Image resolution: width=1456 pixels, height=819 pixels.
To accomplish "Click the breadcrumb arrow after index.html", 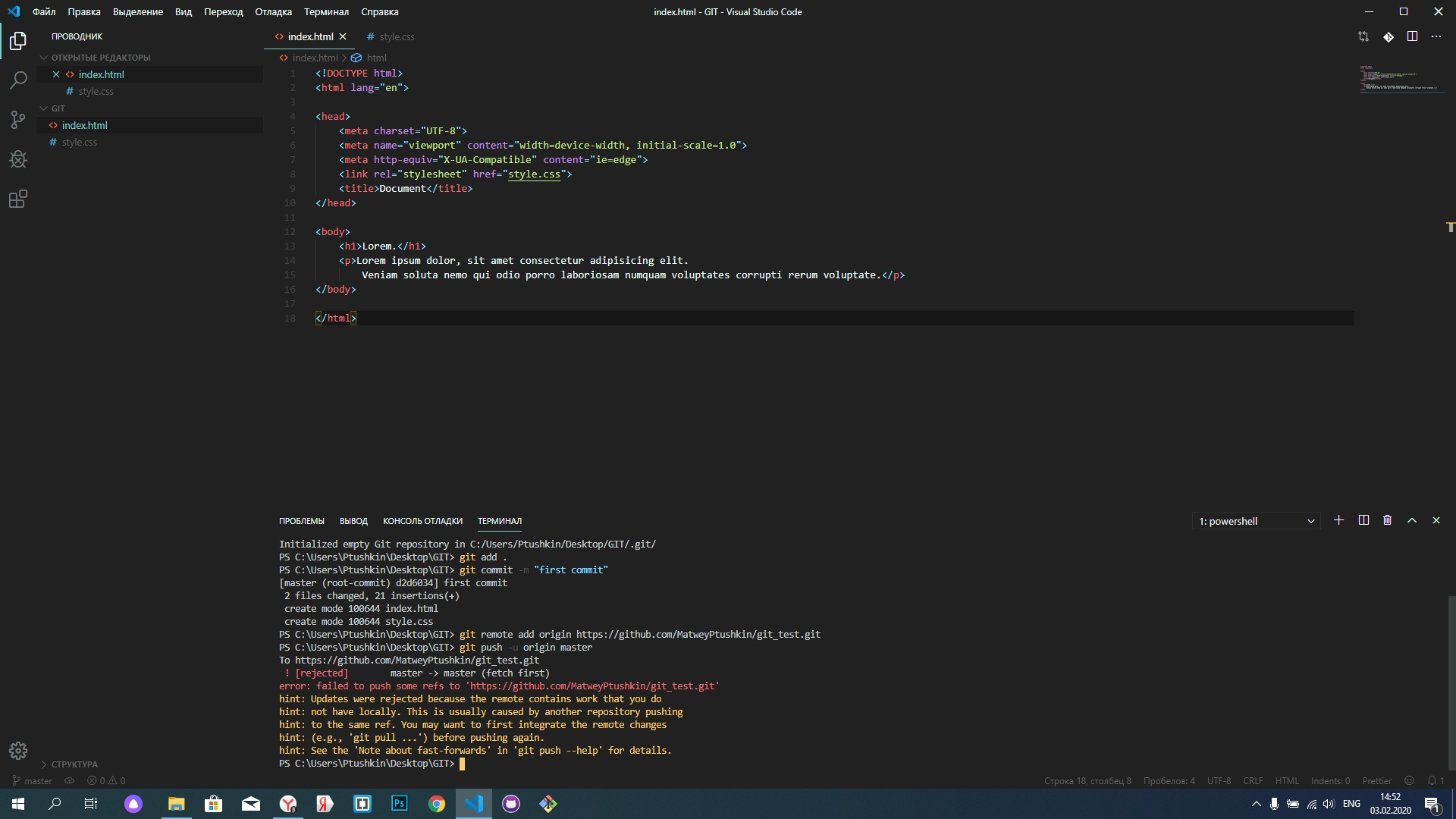I will click(x=344, y=58).
